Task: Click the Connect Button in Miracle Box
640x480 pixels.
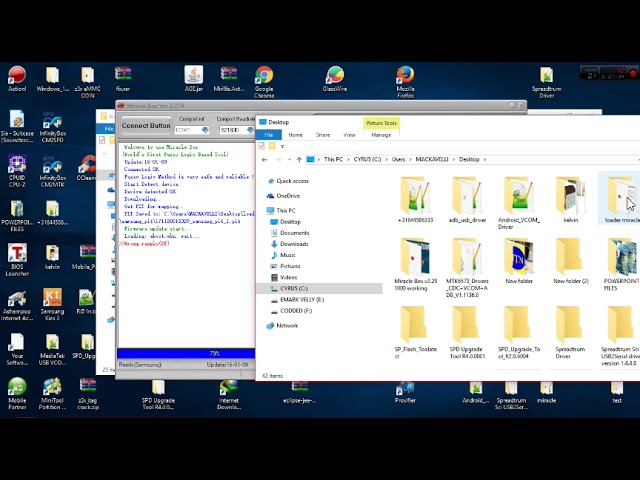Action: 146,126
